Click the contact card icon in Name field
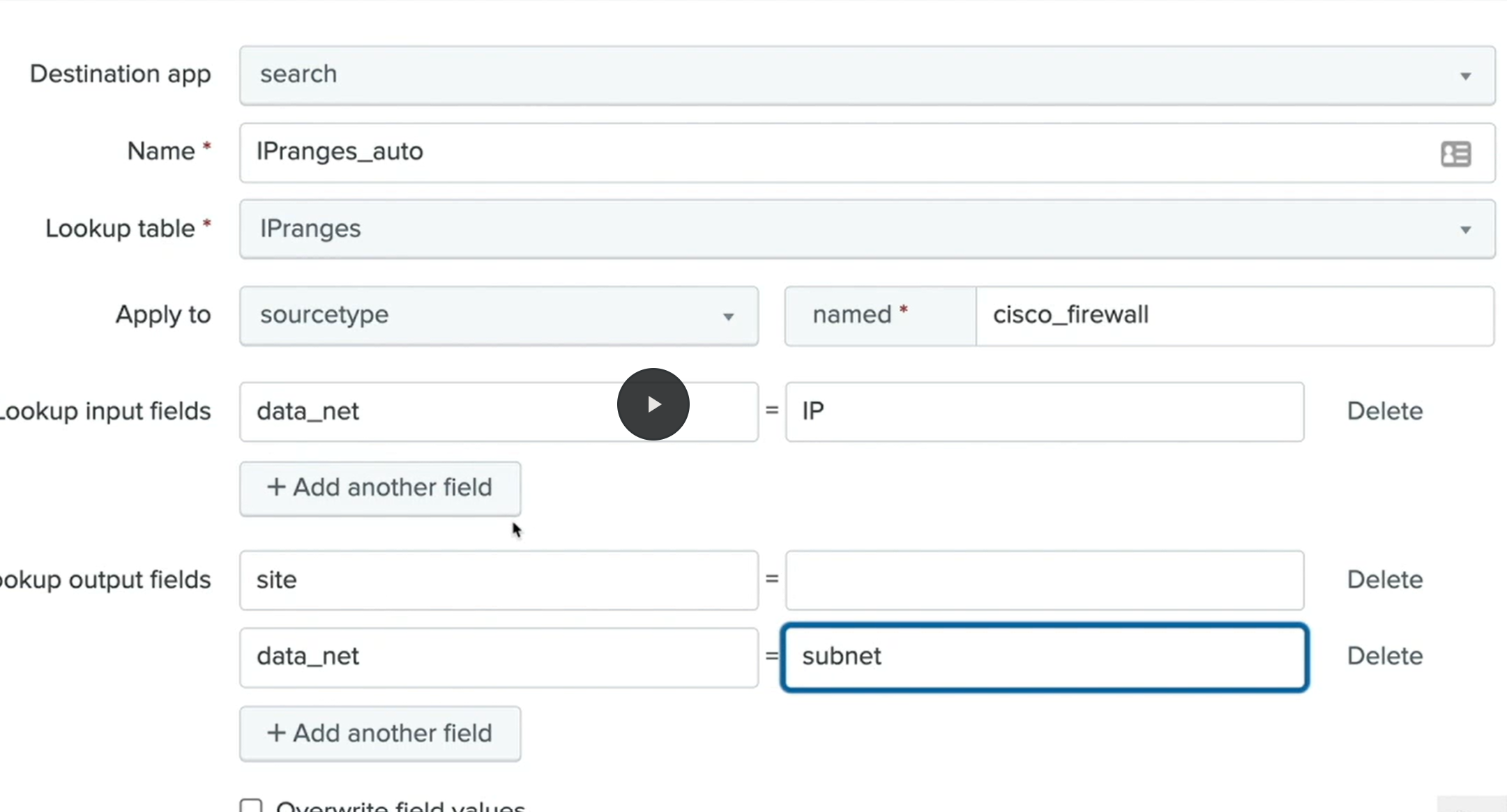 [x=1455, y=153]
